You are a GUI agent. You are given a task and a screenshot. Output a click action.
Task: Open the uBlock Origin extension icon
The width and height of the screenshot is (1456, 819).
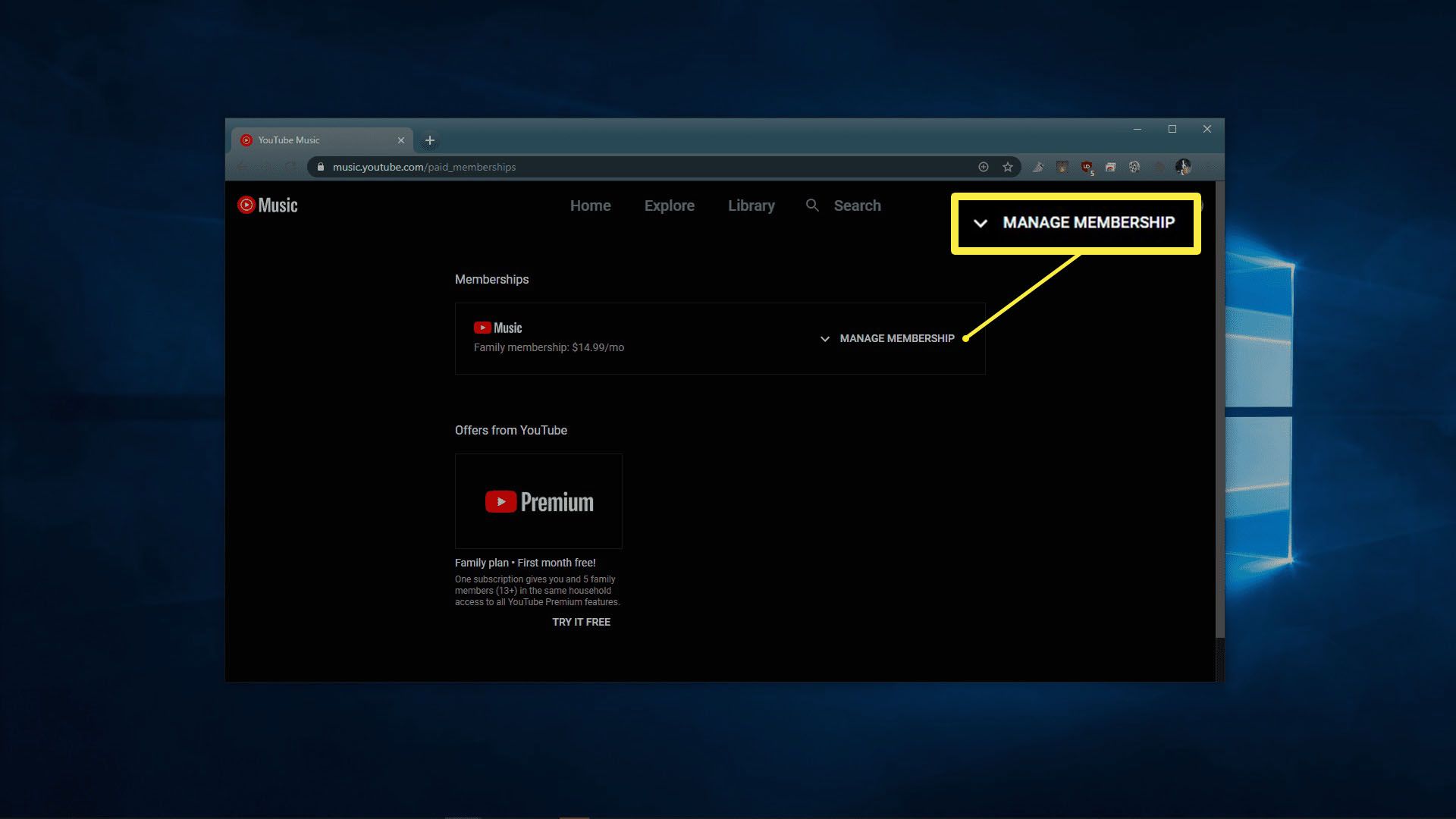coord(1087,168)
